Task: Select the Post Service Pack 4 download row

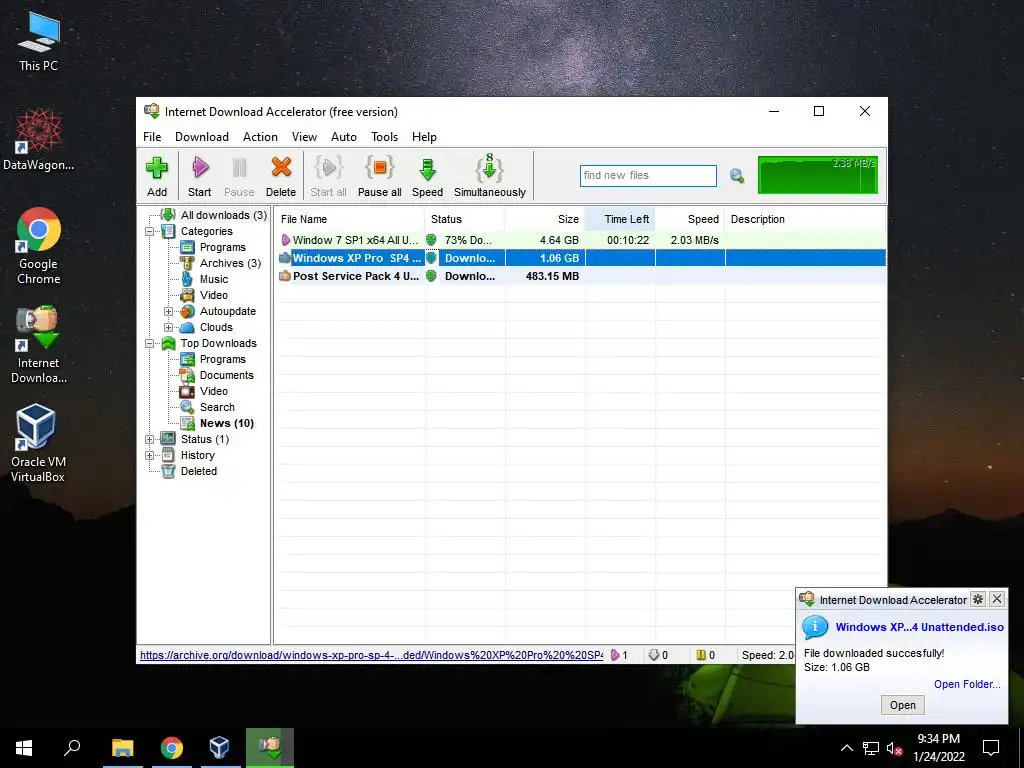Action: [581, 276]
